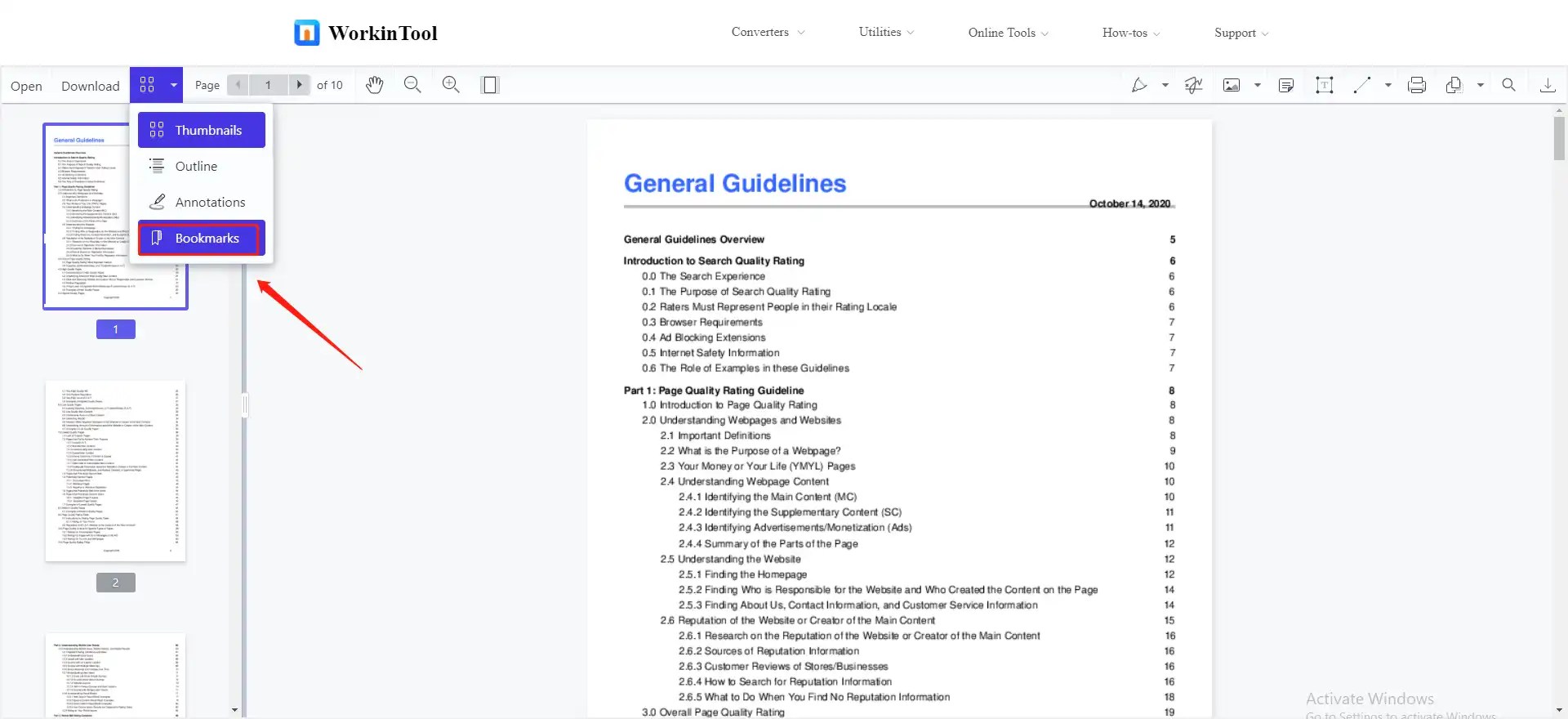1568x719 pixels.
Task: Click 'Part 1: Page Quality Rating Guideline' entry
Action: coord(714,391)
